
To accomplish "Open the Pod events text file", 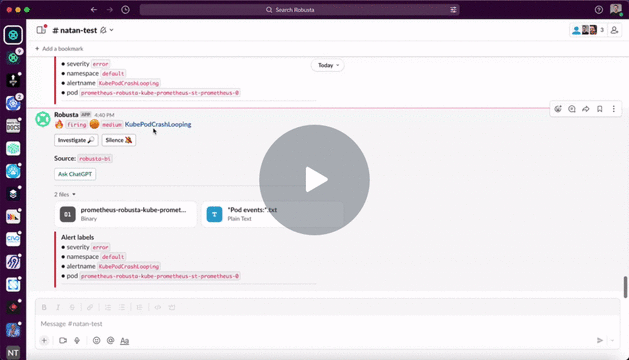I will point(272,214).
